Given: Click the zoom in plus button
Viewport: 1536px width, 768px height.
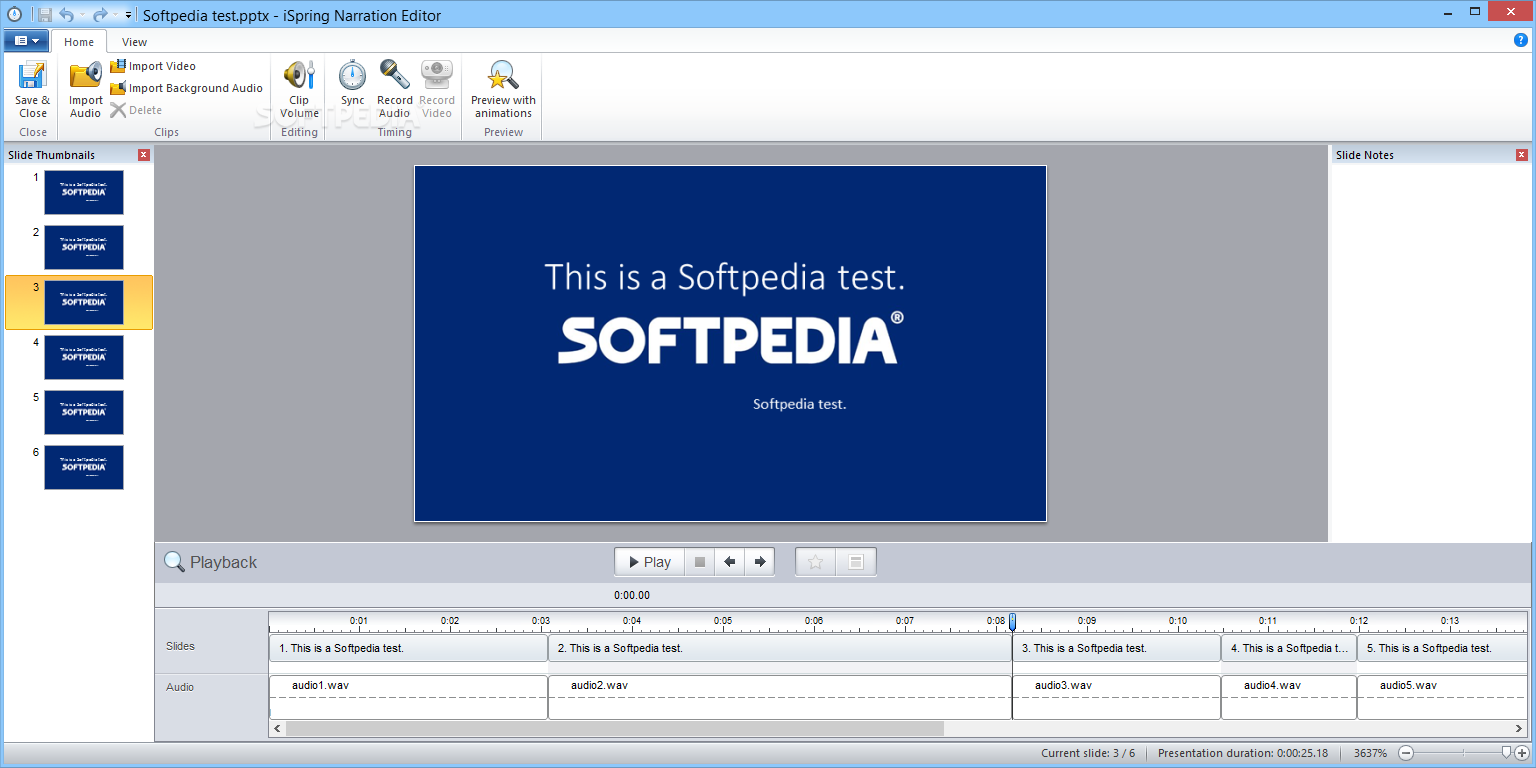Looking at the screenshot, I should (x=1522, y=753).
